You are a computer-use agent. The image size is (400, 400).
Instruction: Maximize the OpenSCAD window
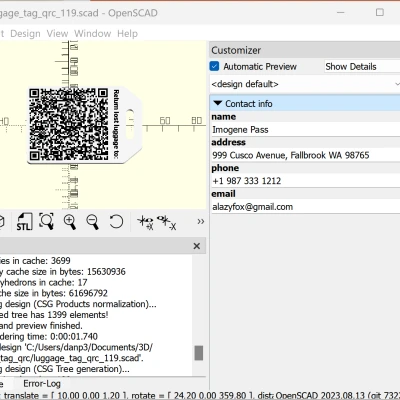[x=380, y=13]
